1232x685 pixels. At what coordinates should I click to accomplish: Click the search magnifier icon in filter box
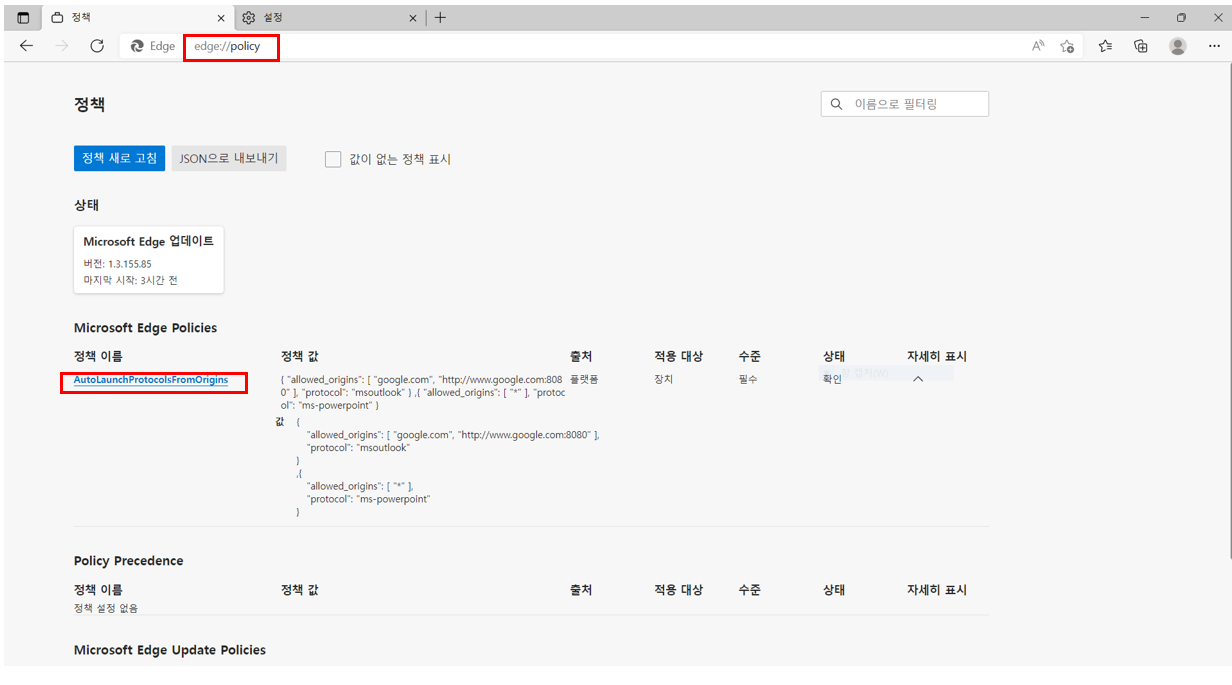tap(837, 104)
